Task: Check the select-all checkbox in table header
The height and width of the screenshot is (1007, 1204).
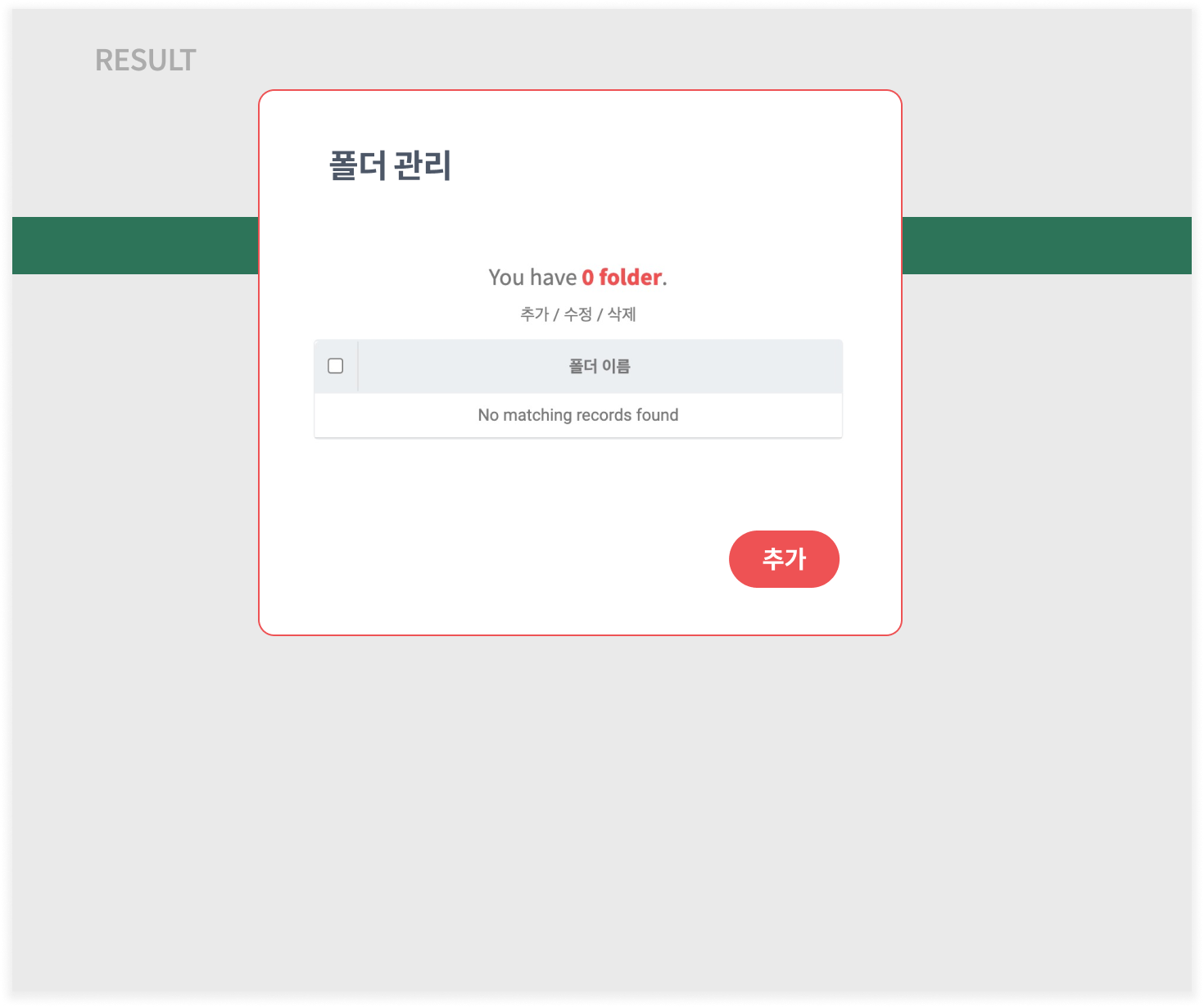Action: point(336,366)
